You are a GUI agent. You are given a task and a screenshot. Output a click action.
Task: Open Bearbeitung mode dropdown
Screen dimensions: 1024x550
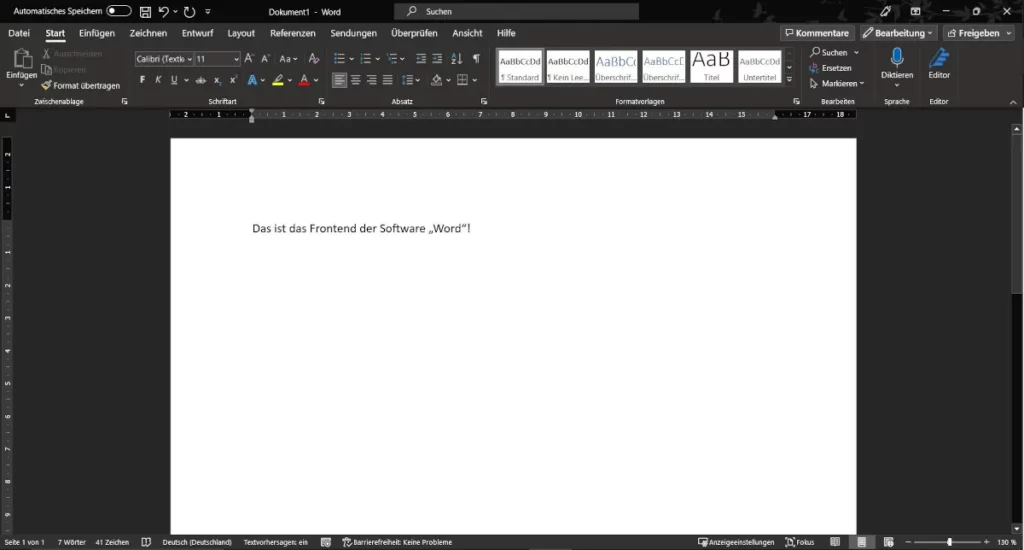[x=899, y=33]
